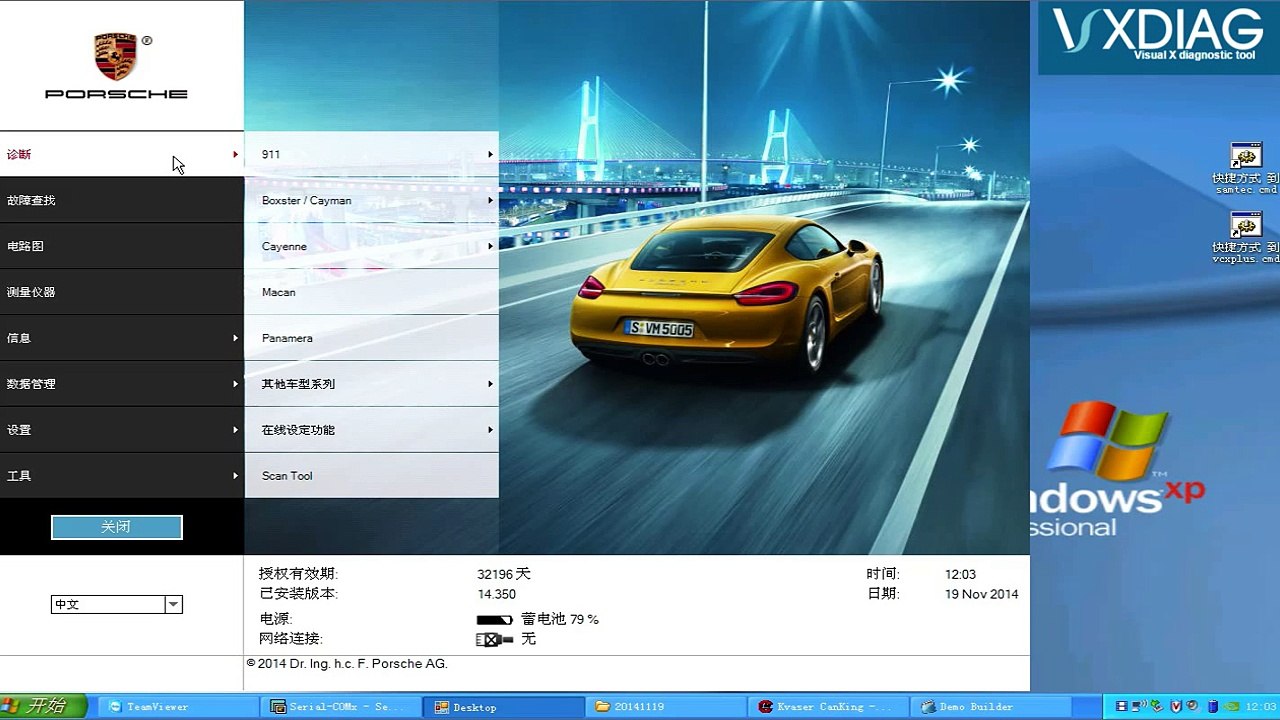Expand the 诊断 menu arrow
The height and width of the screenshot is (720, 1280).
coord(236,154)
